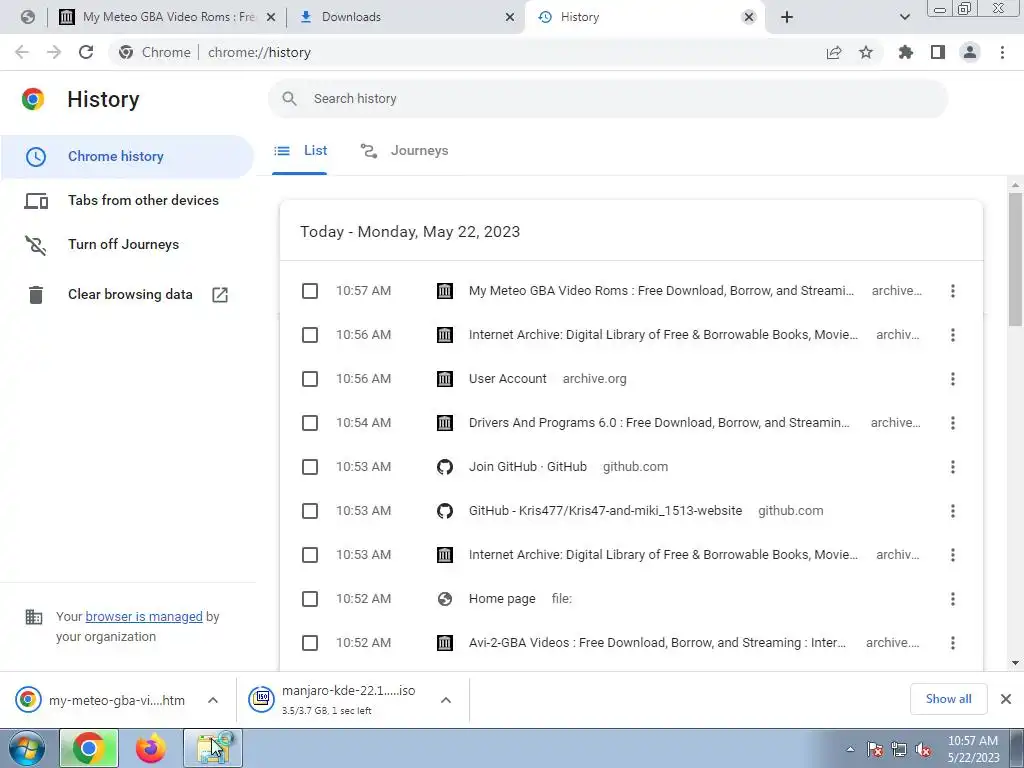The width and height of the screenshot is (1024, 768).
Task: Tick the Drivers And Programs 6.0 checkbox
Action: pyautogui.click(x=310, y=423)
